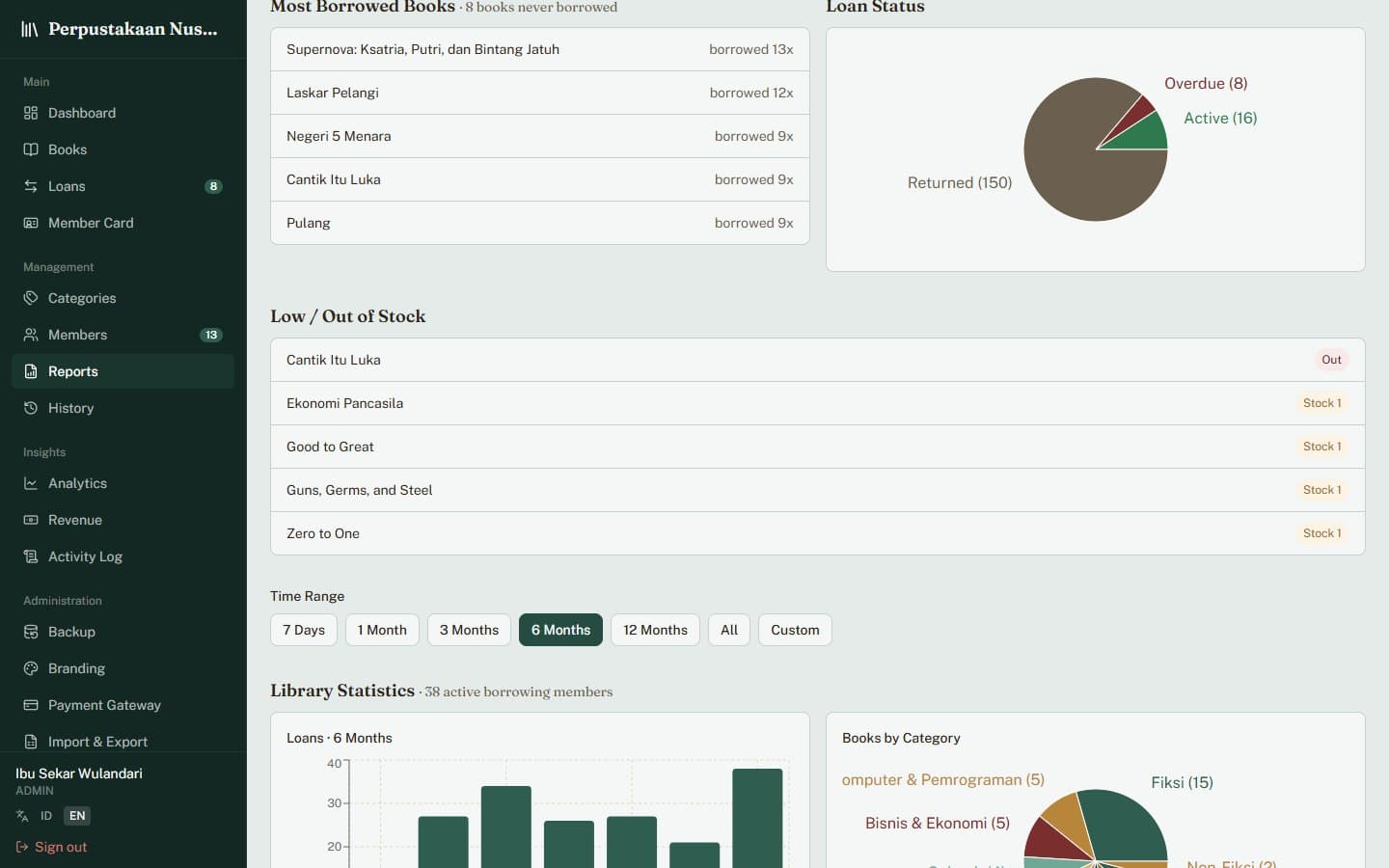
Task: Click the Branding palette icon
Action: (31, 668)
